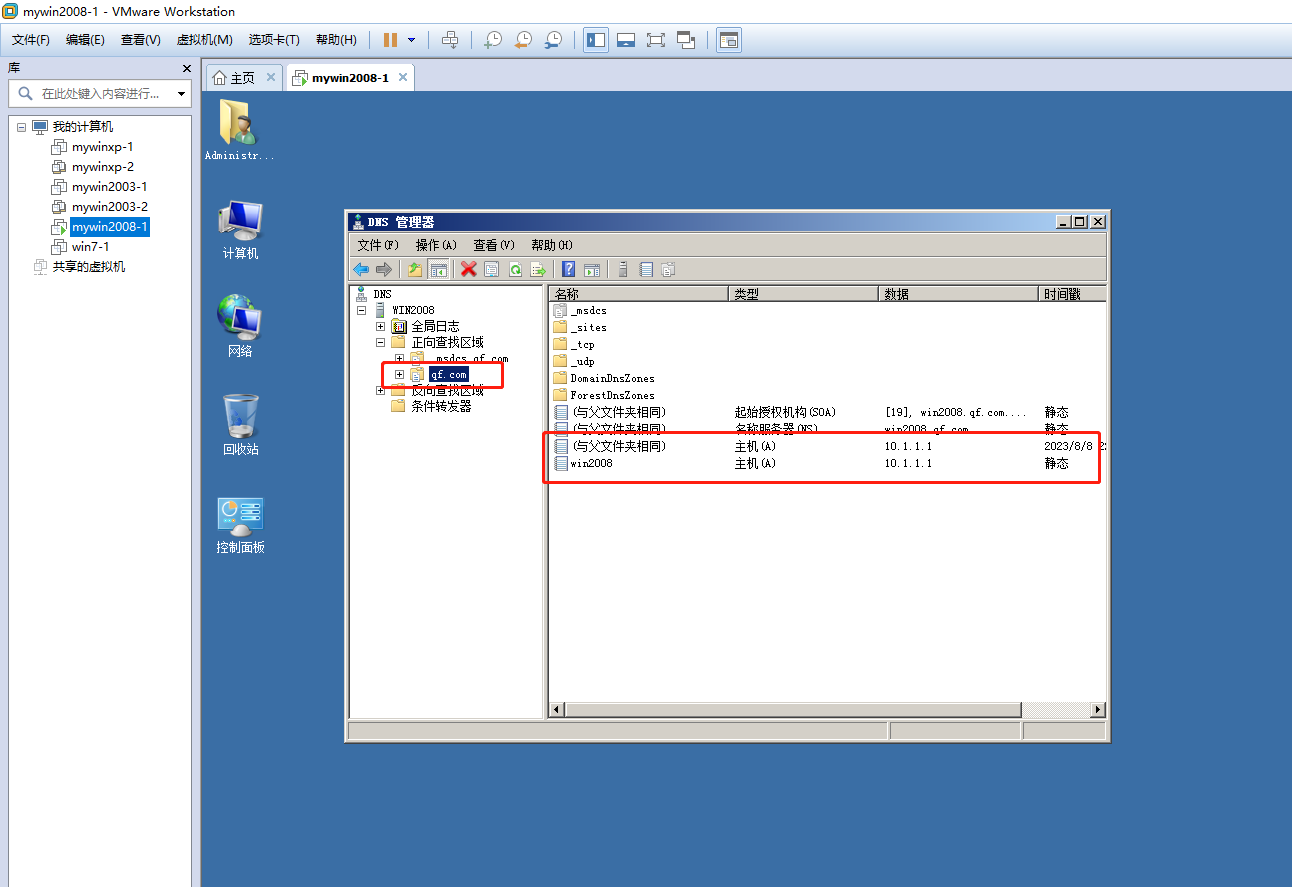
Task: Click the library search input field
Action: pos(100,93)
